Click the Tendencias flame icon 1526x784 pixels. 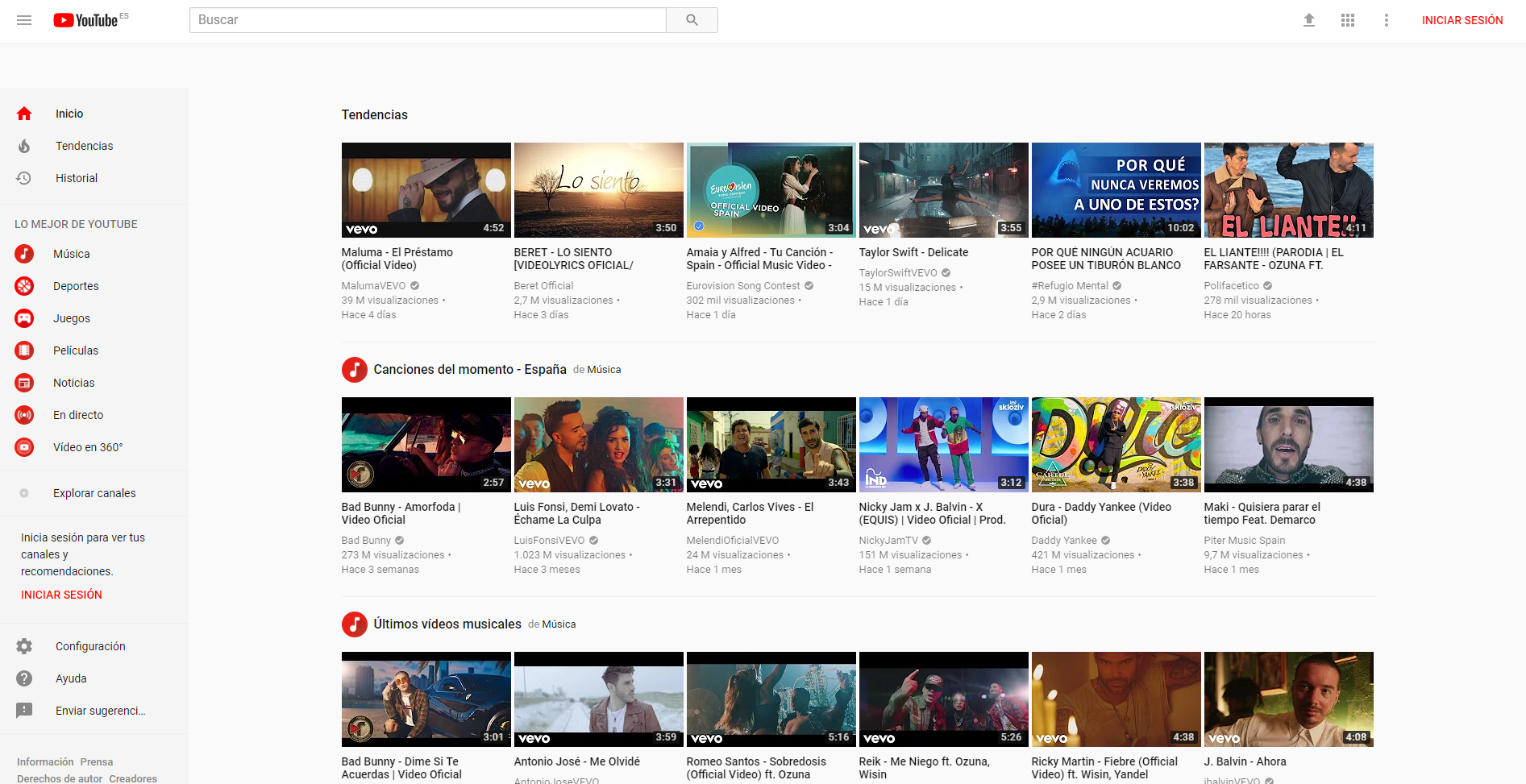pyautogui.click(x=24, y=146)
